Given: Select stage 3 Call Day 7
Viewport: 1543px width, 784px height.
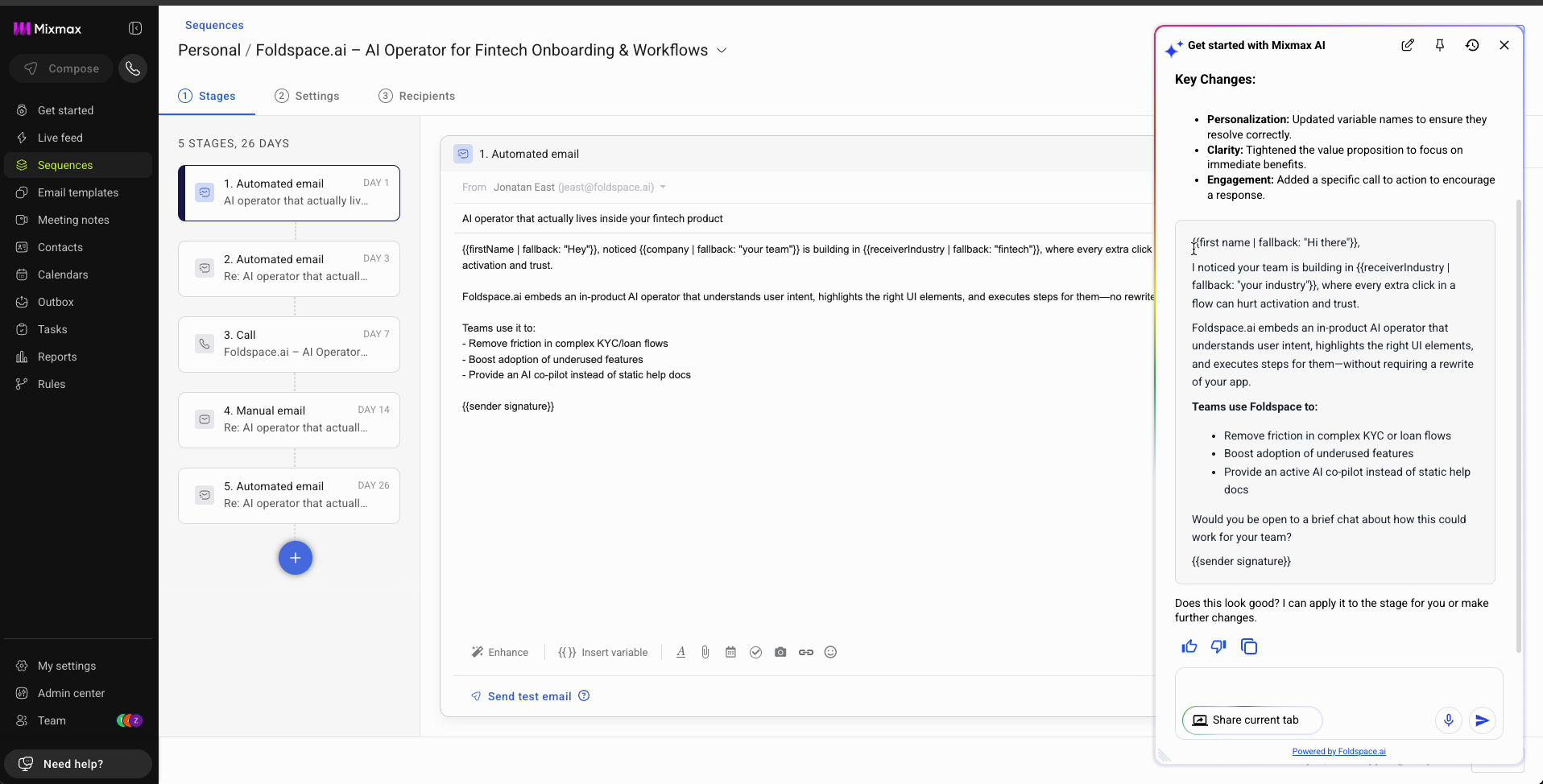Looking at the screenshot, I should click(289, 345).
